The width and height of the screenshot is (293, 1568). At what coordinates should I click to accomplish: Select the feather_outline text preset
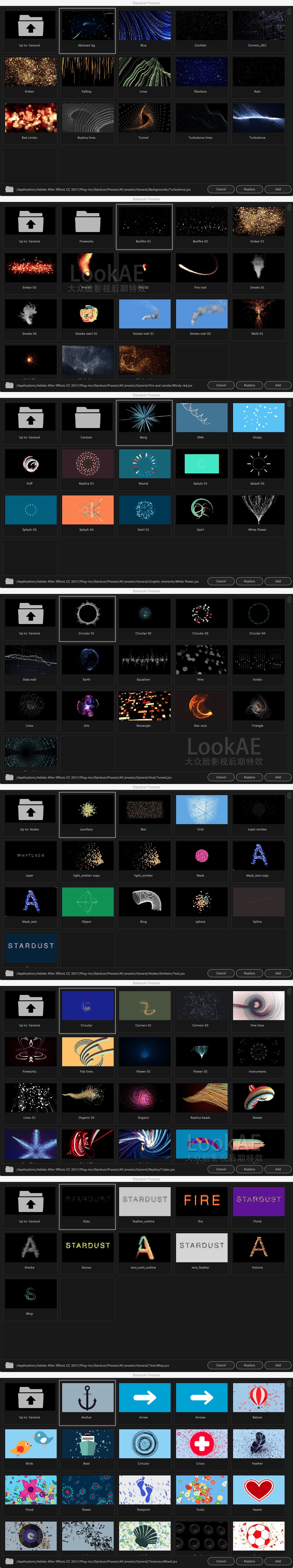coord(144,1202)
